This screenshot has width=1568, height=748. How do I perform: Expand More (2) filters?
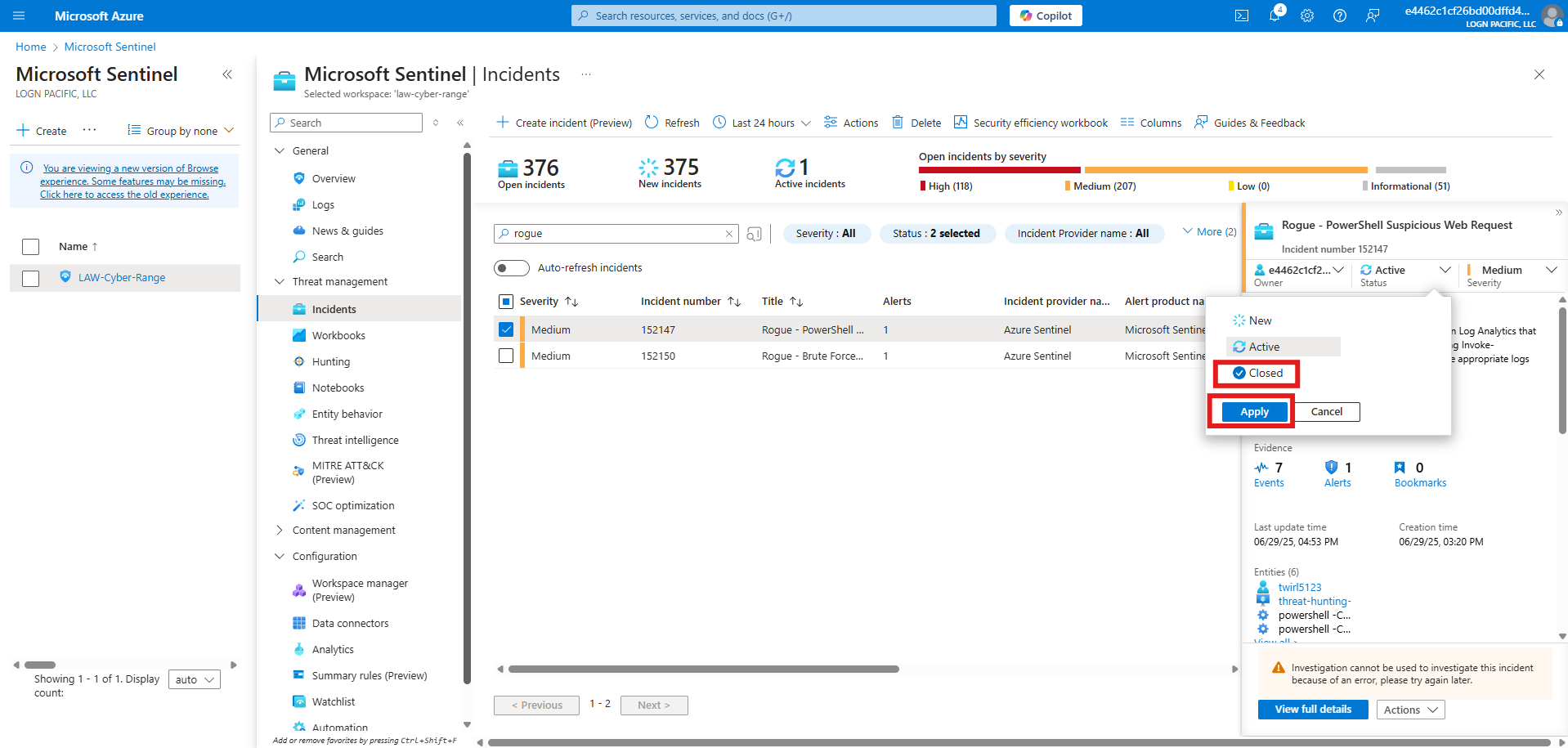point(1210,231)
